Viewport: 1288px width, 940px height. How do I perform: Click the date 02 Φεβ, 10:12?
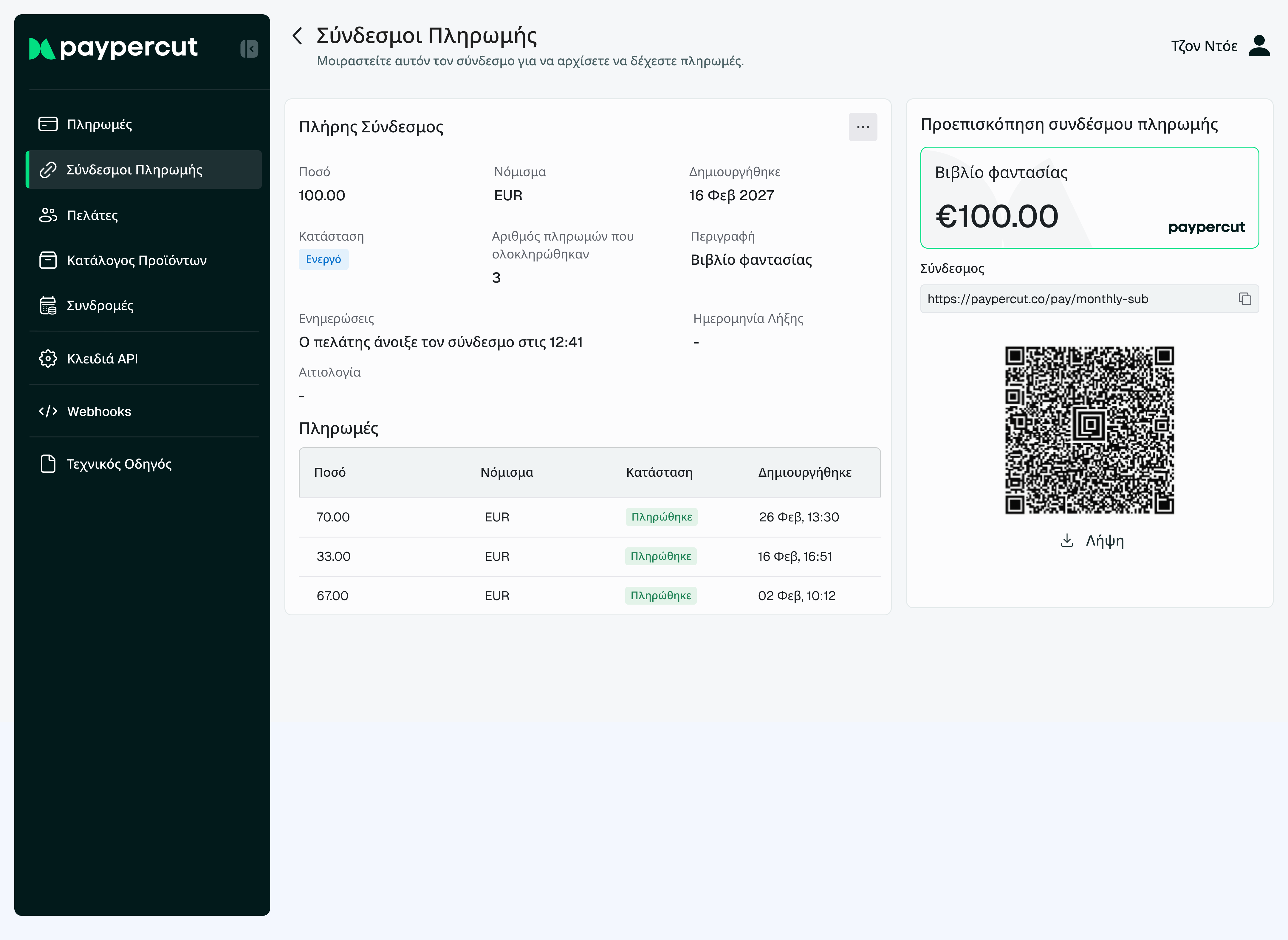click(796, 595)
